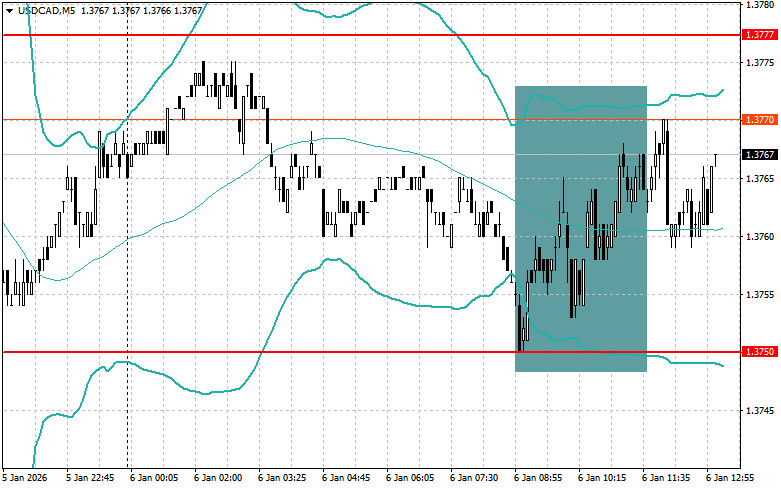
Task: Click the 1.3745 price scale value
Action: 760,410
